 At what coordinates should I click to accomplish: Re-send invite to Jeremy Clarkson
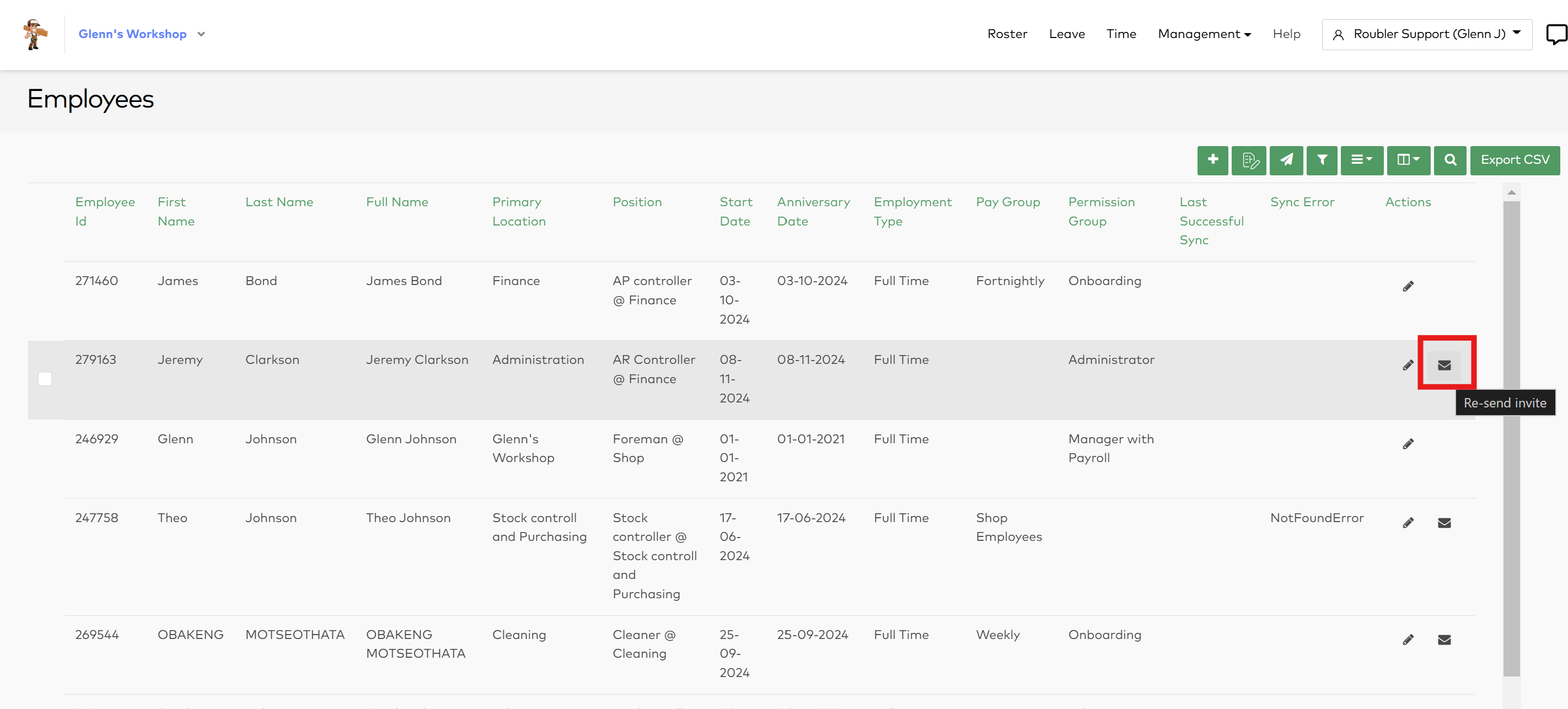click(x=1444, y=365)
